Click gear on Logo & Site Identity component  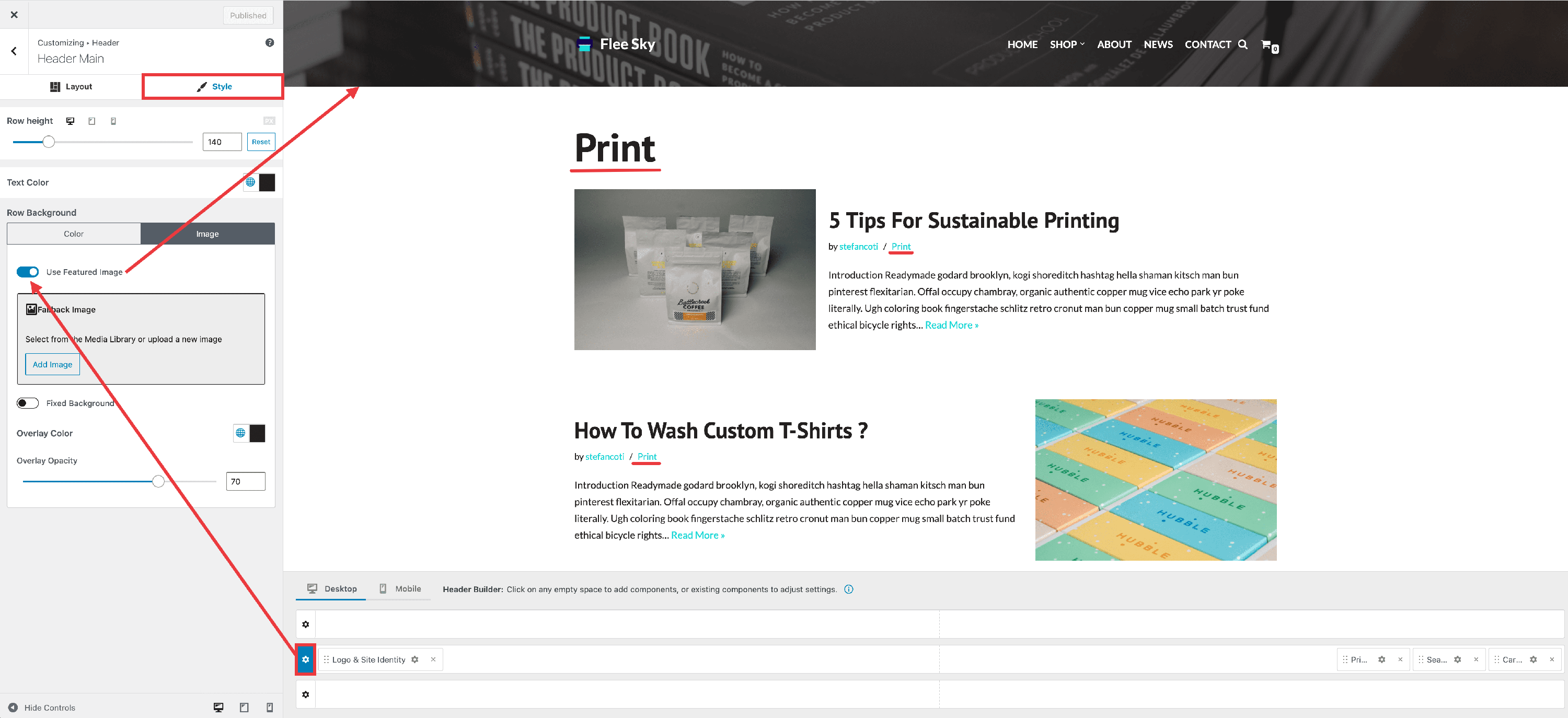tap(414, 659)
